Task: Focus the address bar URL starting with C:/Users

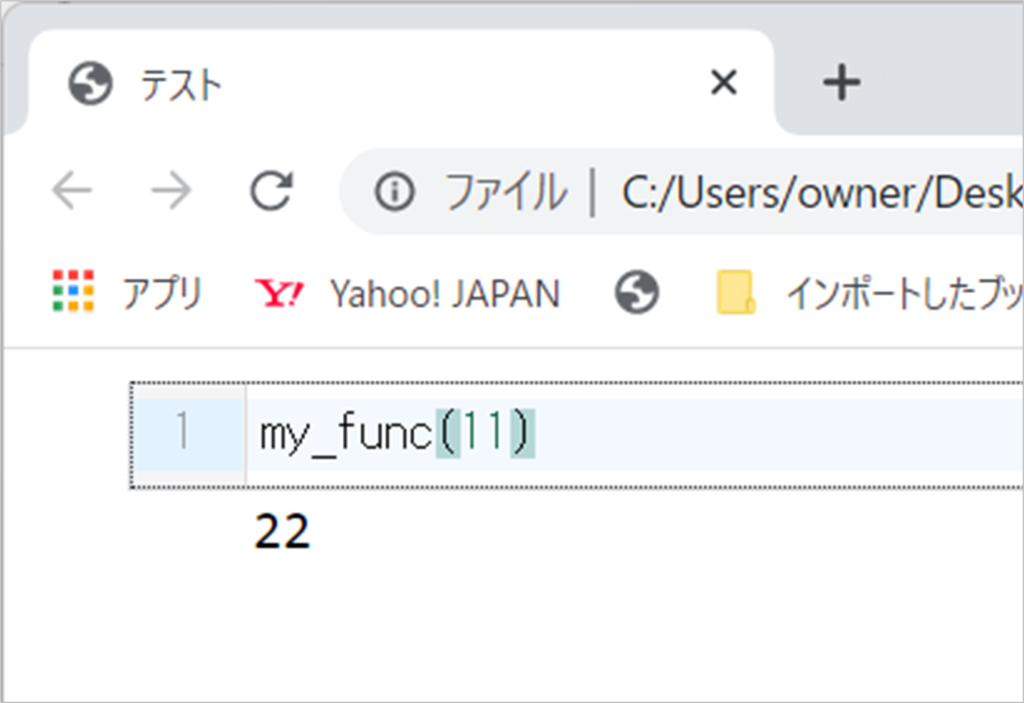Action: click(820, 192)
